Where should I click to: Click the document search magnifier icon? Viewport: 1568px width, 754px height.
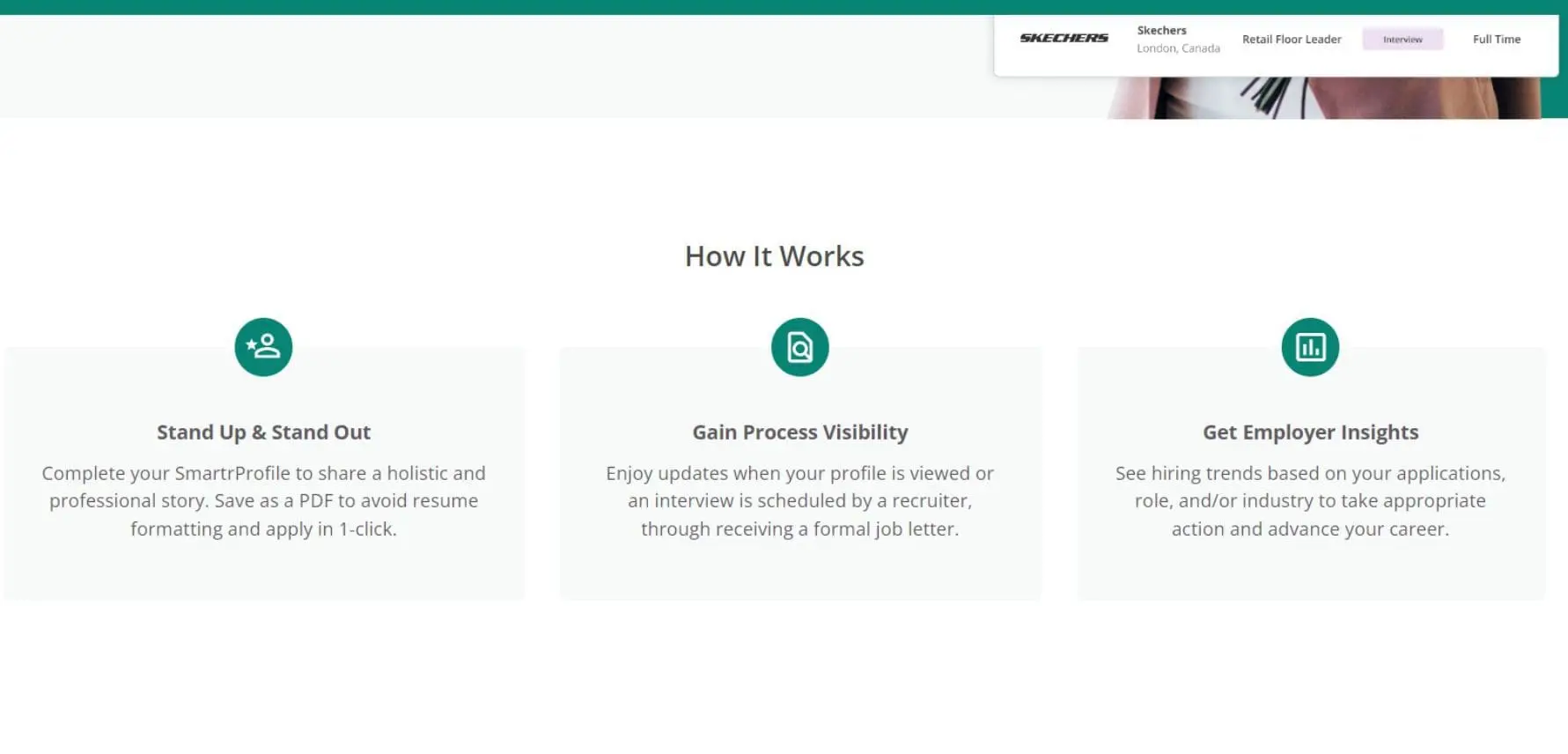click(x=799, y=347)
